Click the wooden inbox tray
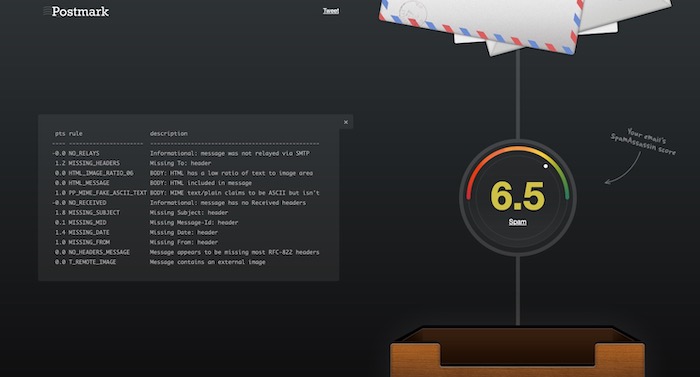This screenshot has width=700, height=377. (517, 352)
